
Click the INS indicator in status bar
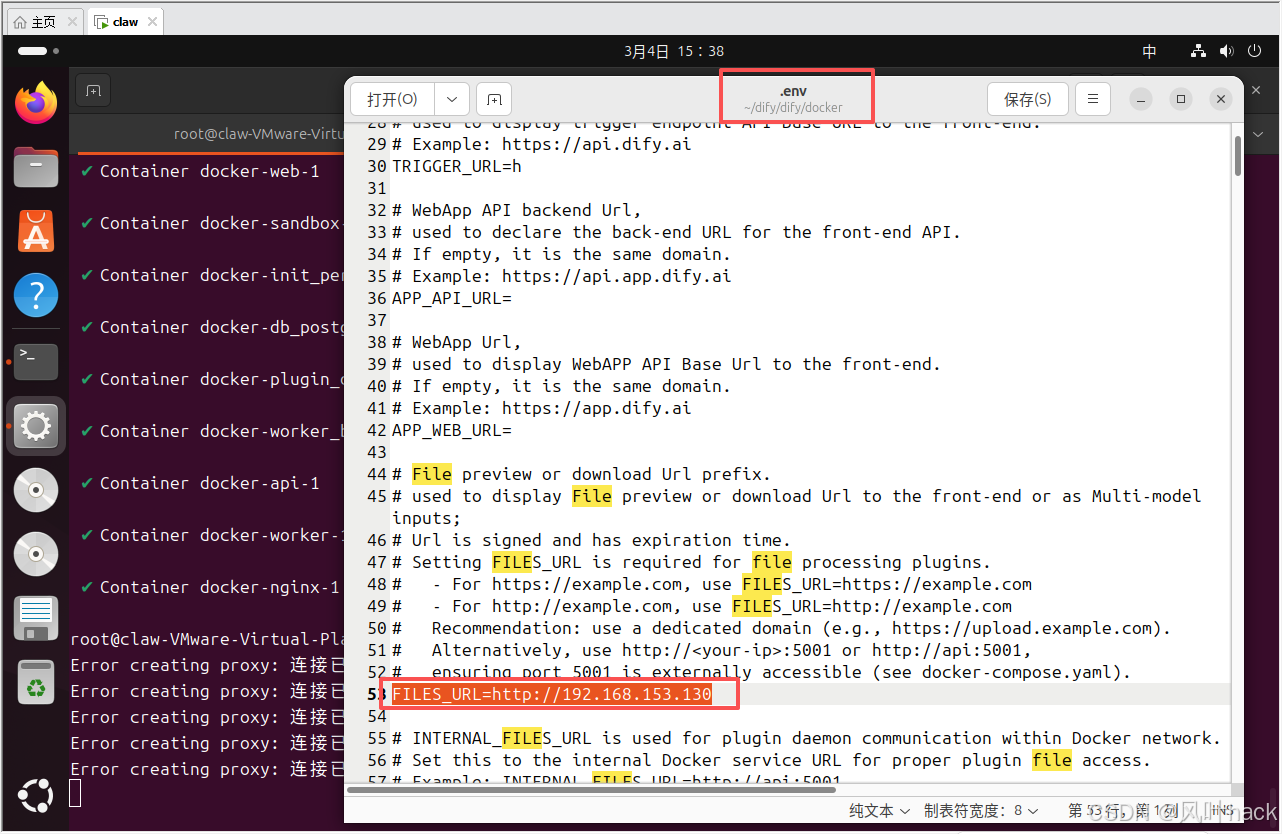pyautogui.click(x=1221, y=811)
